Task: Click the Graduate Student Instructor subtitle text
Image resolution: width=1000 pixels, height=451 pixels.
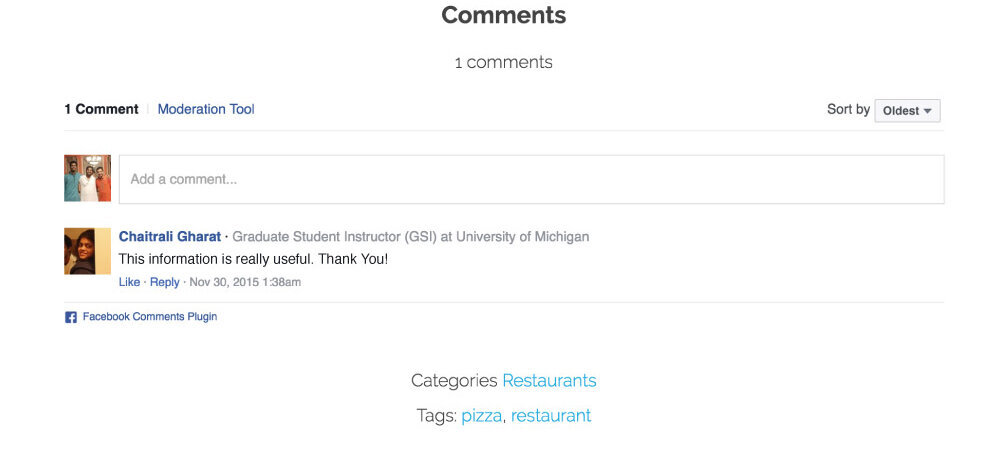Action: [x=411, y=237]
